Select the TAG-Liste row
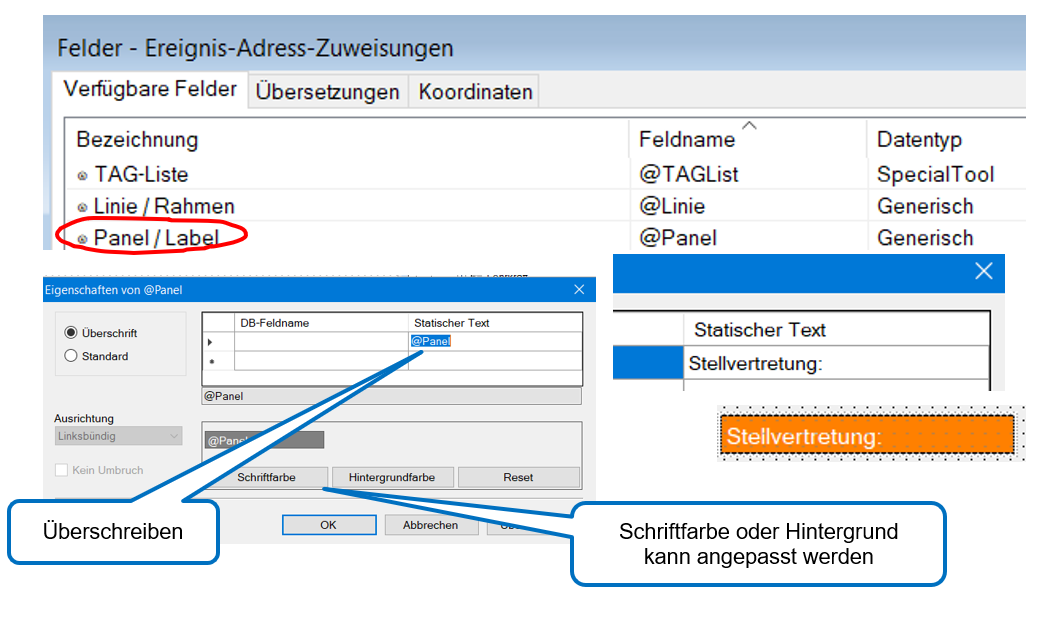 tap(545, 175)
